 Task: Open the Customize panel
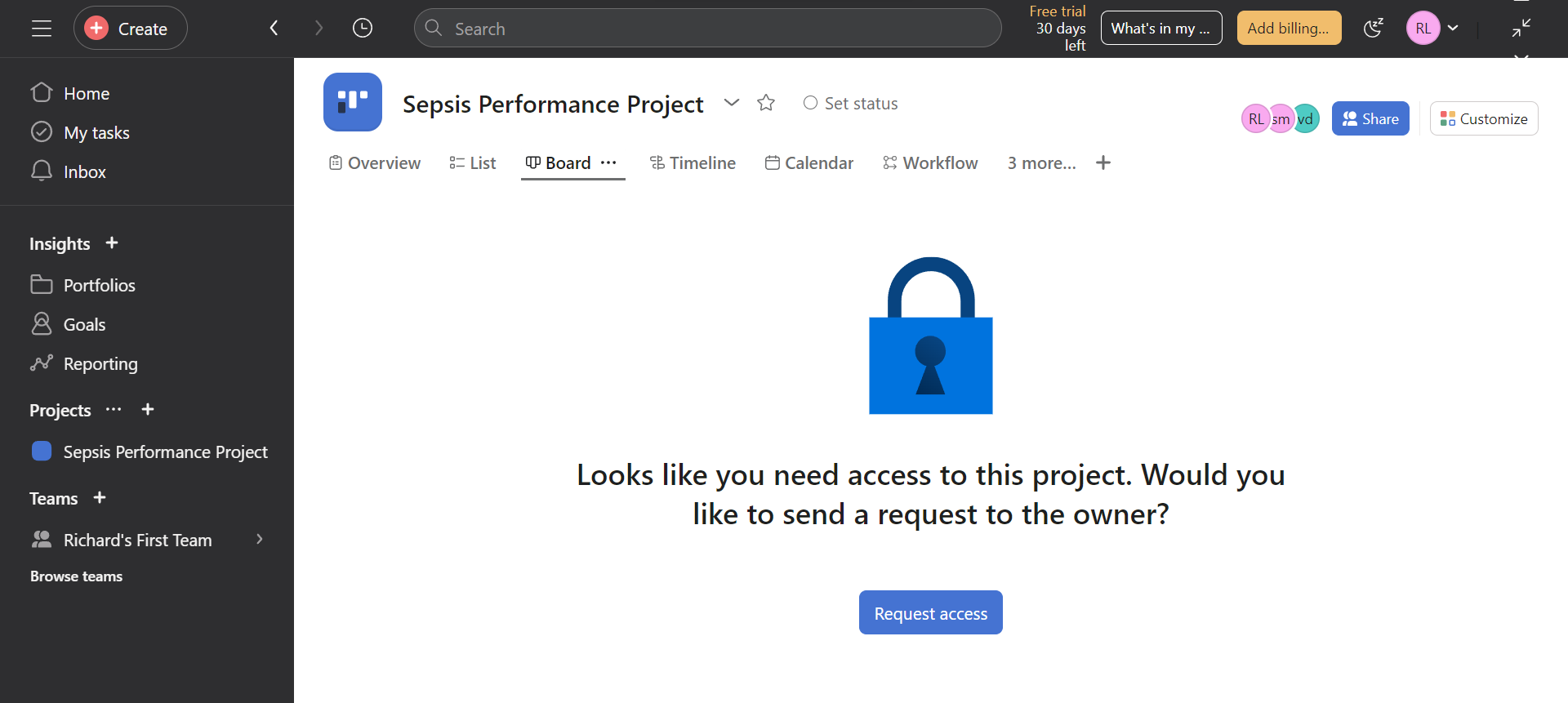tap(1484, 118)
